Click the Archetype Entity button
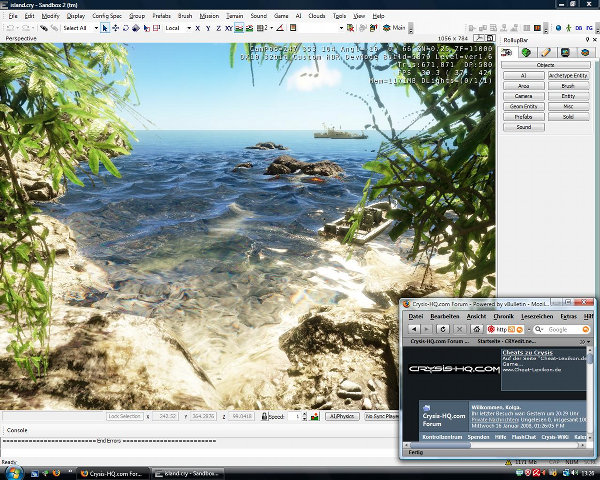This screenshot has width=600, height=480. 567,75
